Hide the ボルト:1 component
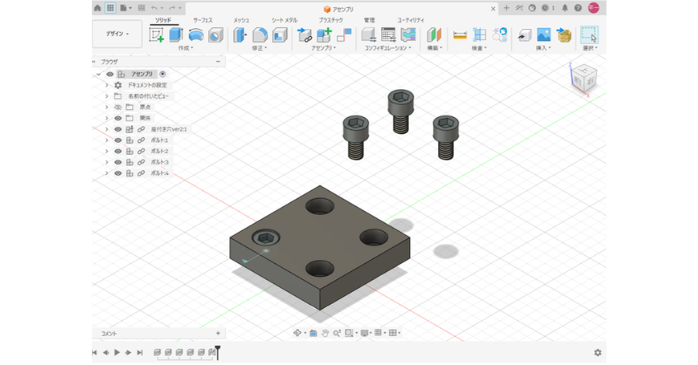Screen dimensions: 698x365 pyautogui.click(x=118, y=140)
